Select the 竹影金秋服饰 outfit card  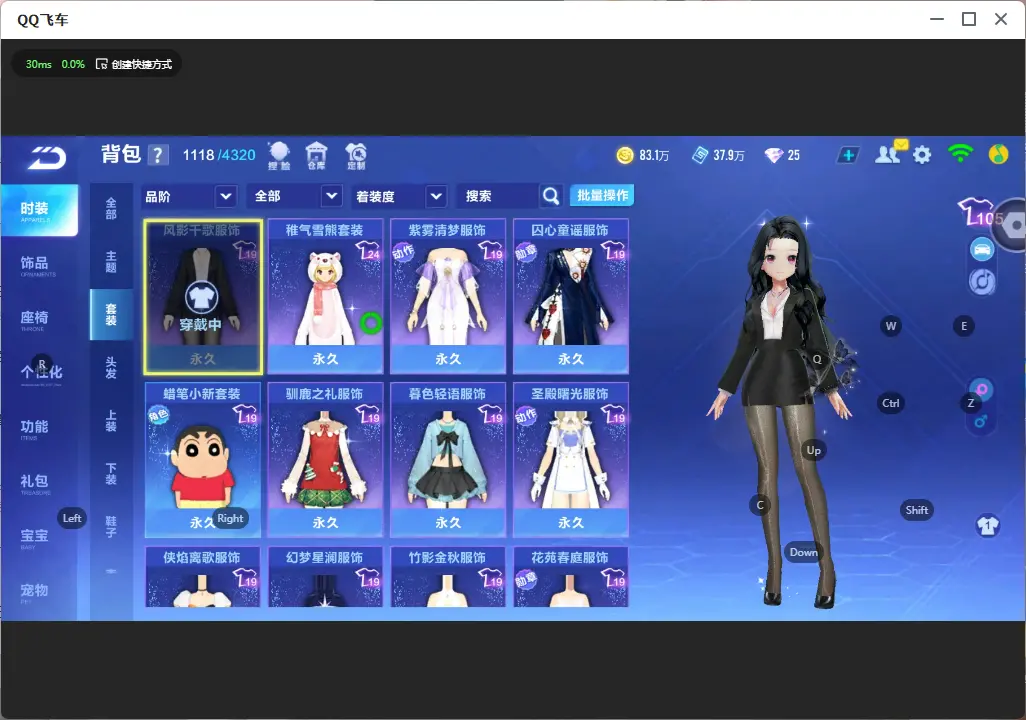click(448, 577)
